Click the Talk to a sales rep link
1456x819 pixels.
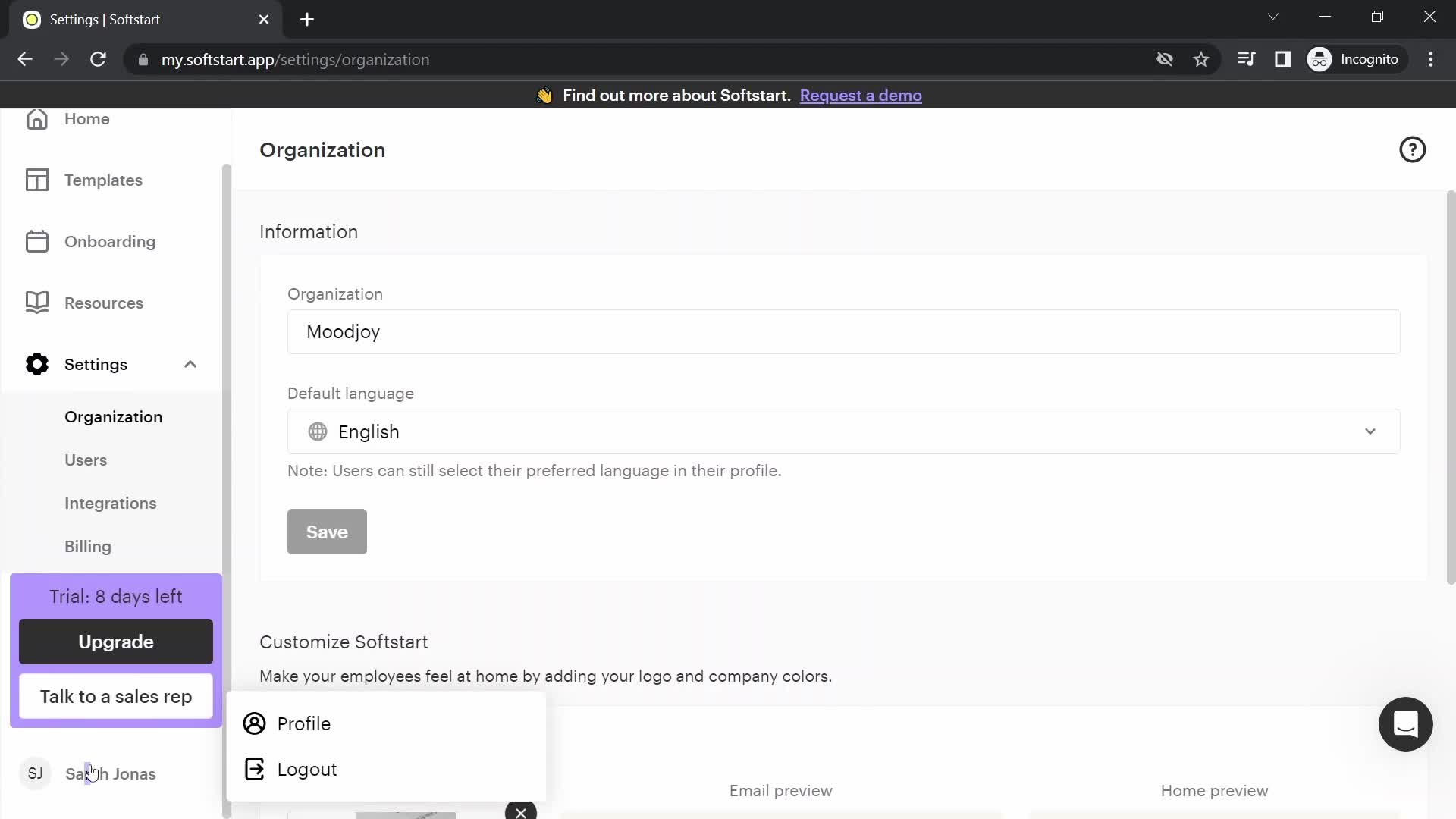116,696
